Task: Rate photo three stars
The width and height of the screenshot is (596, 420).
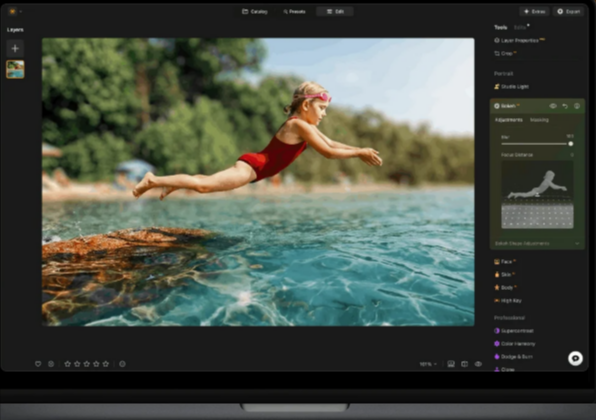Action: (87, 364)
